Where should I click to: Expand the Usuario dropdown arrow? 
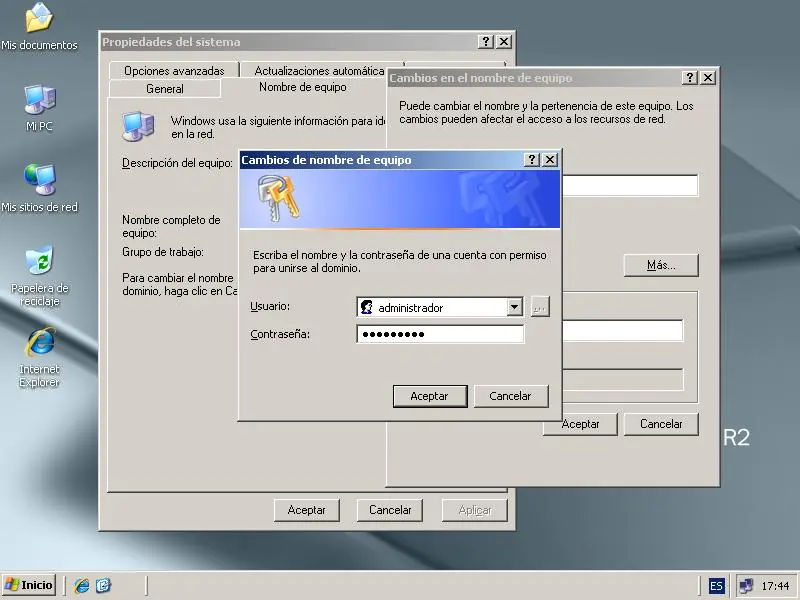pos(514,307)
